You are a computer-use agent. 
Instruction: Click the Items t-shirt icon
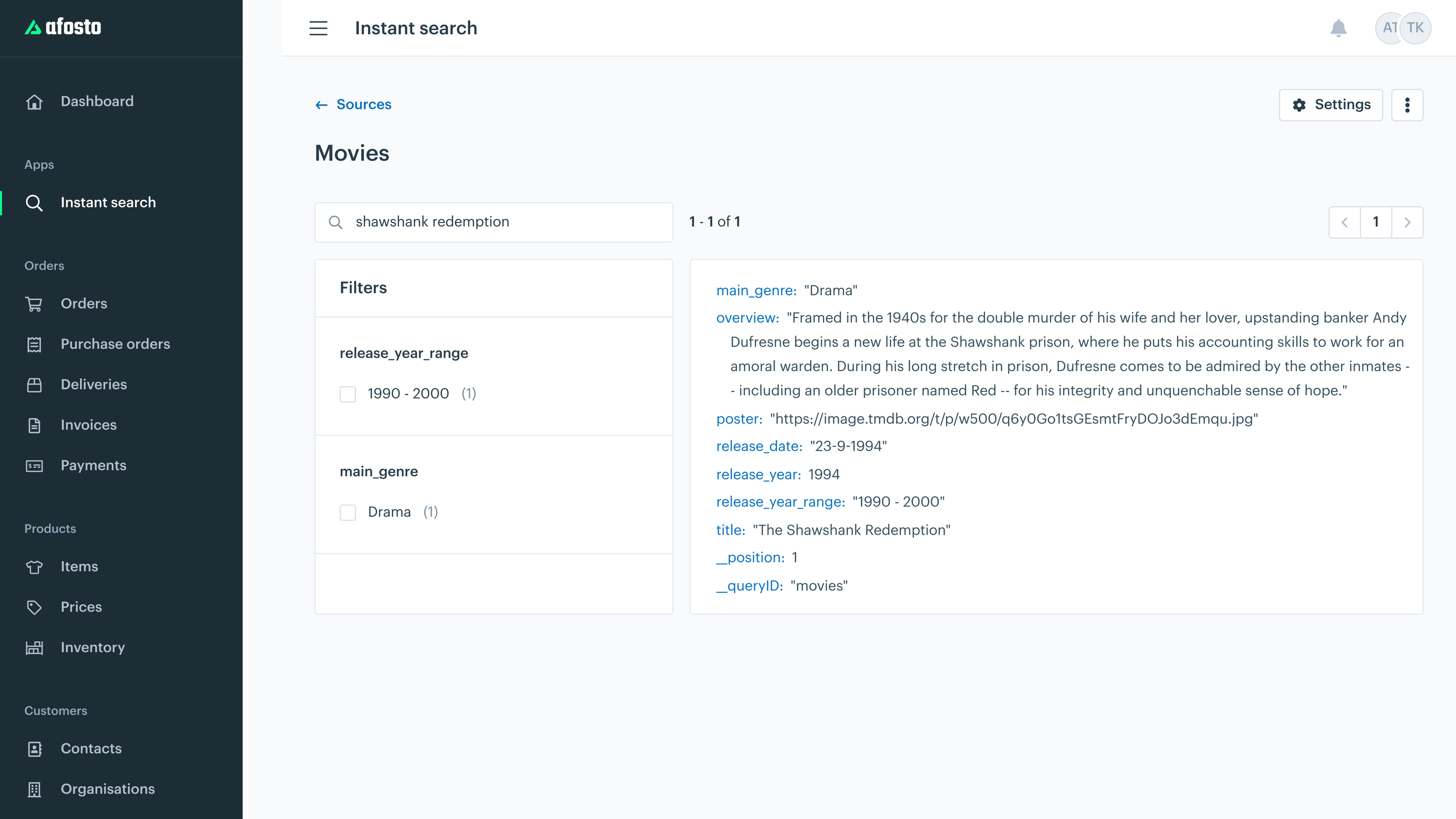pos(34,567)
